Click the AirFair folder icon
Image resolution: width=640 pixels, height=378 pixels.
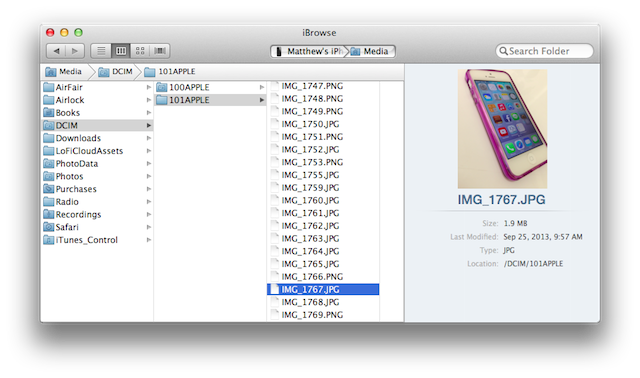coord(49,87)
